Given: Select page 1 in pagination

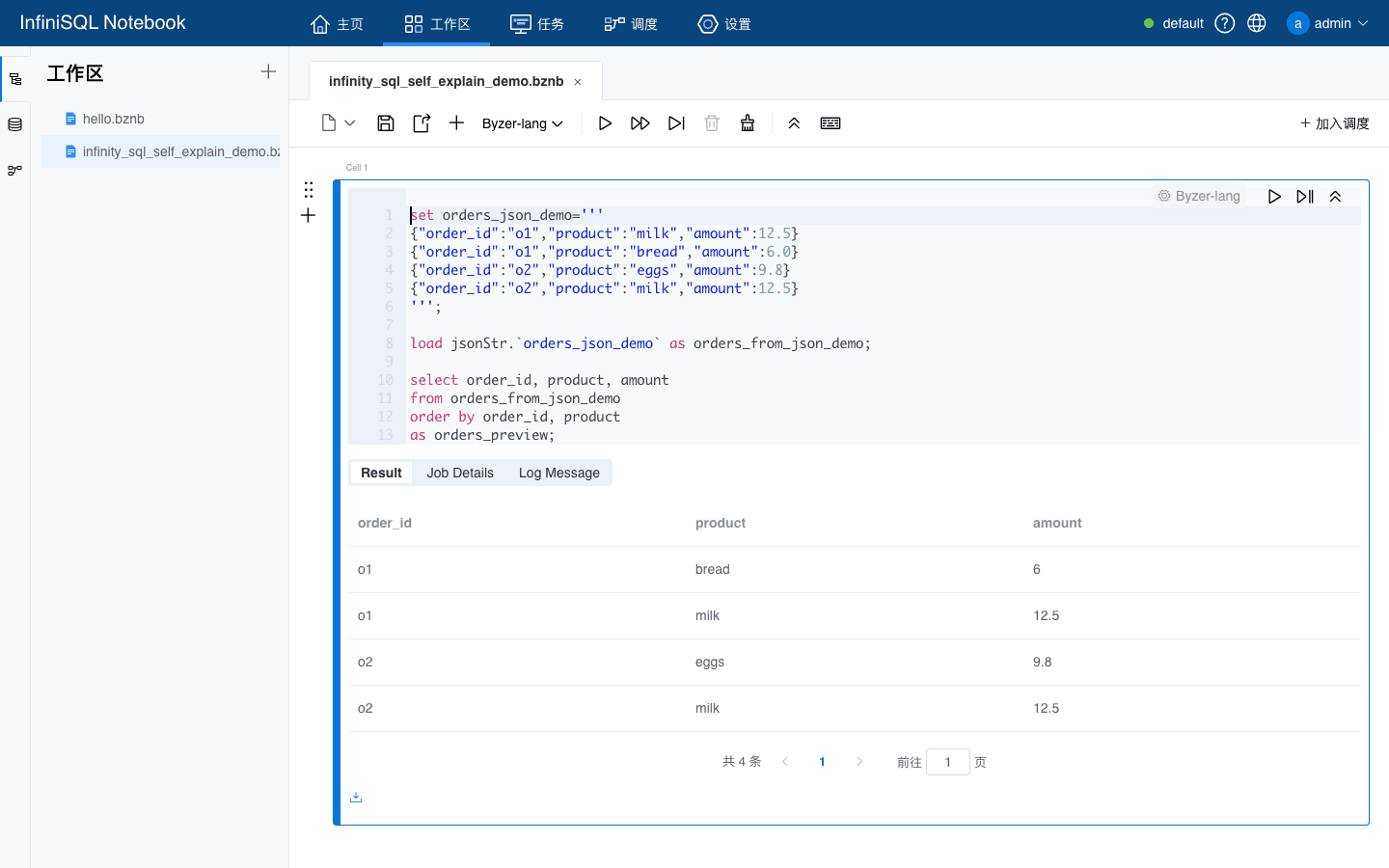Looking at the screenshot, I should coord(822,762).
